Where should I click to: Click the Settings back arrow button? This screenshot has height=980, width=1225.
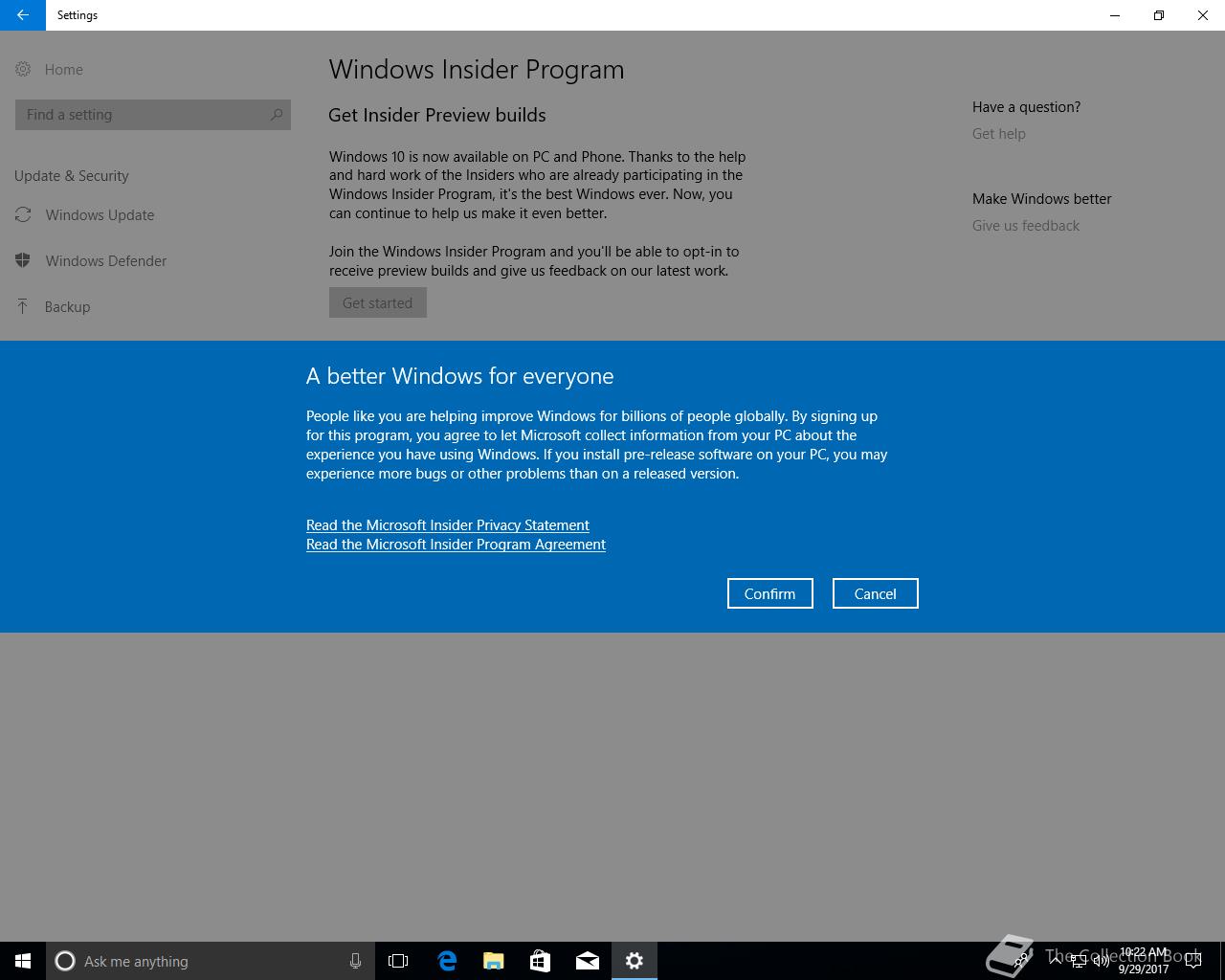(22, 15)
